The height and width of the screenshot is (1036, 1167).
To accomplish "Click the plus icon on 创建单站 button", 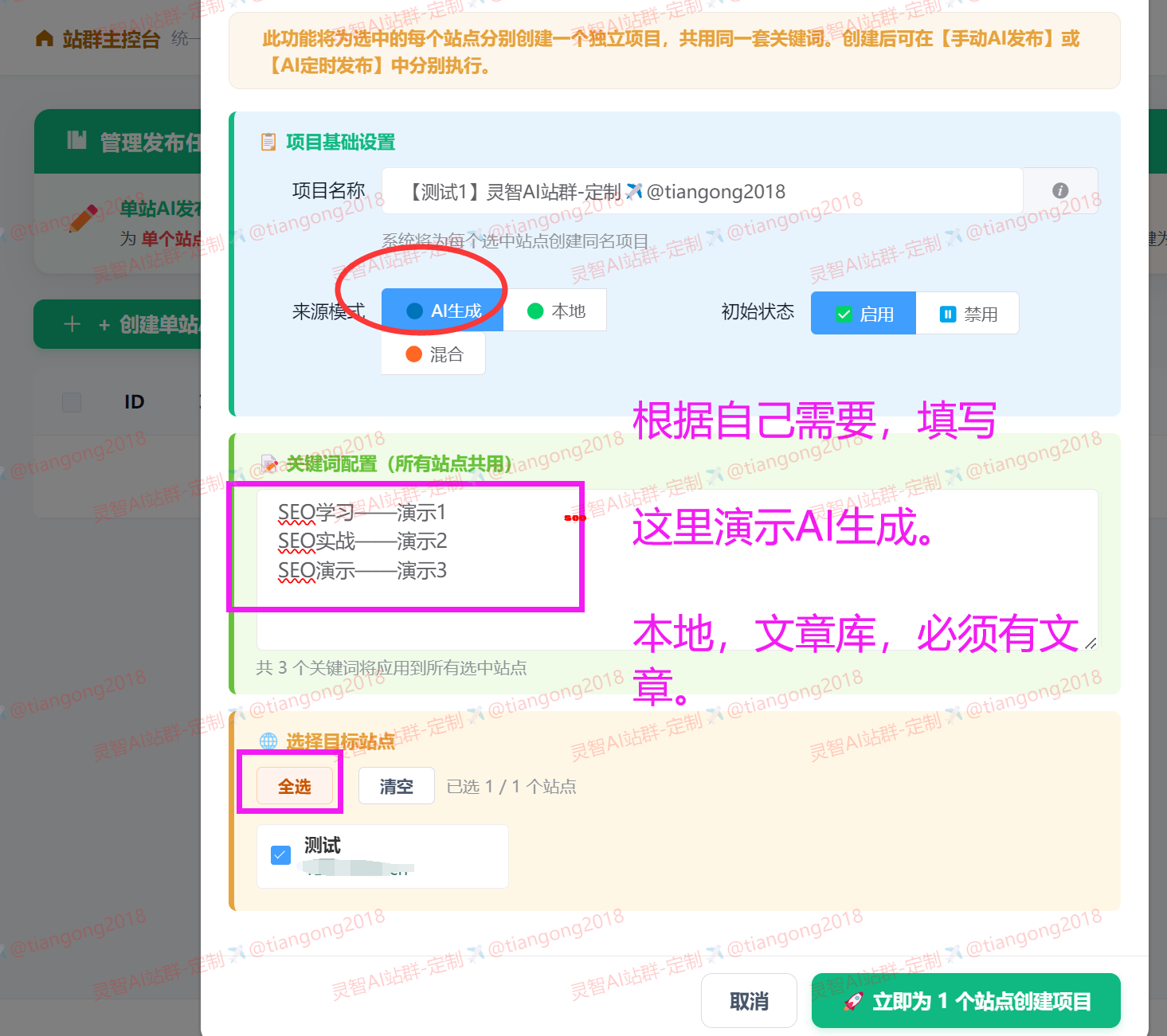I will pyautogui.click(x=72, y=324).
